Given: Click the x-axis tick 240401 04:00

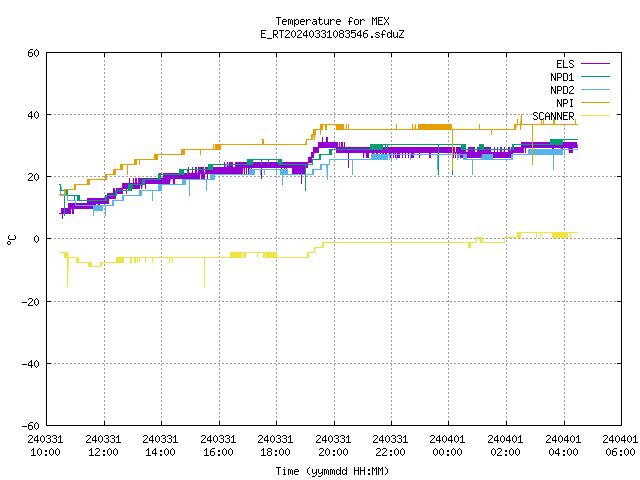Looking at the screenshot, I should coord(564,446).
